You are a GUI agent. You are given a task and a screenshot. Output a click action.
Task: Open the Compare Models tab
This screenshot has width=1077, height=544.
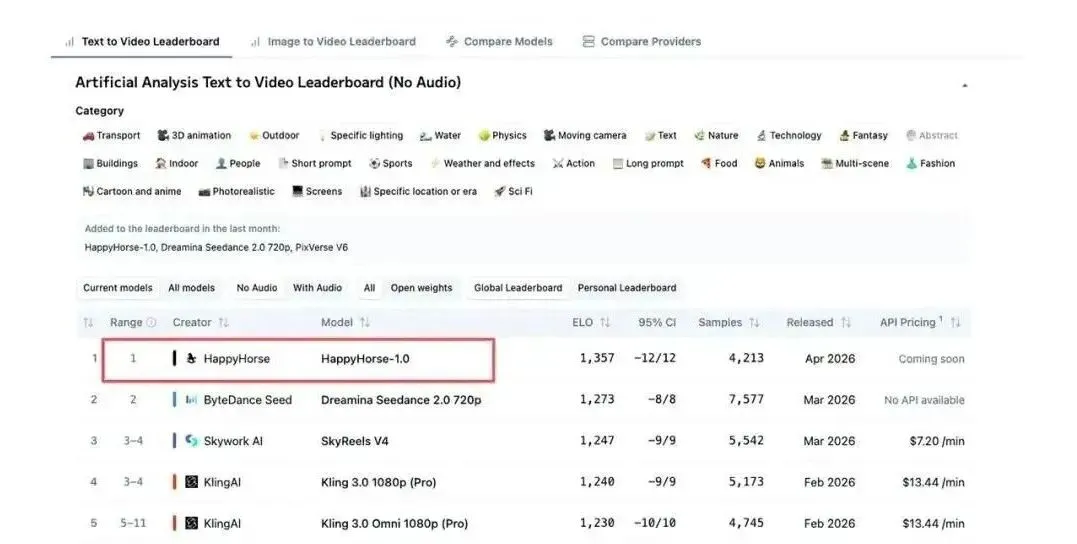coord(499,41)
